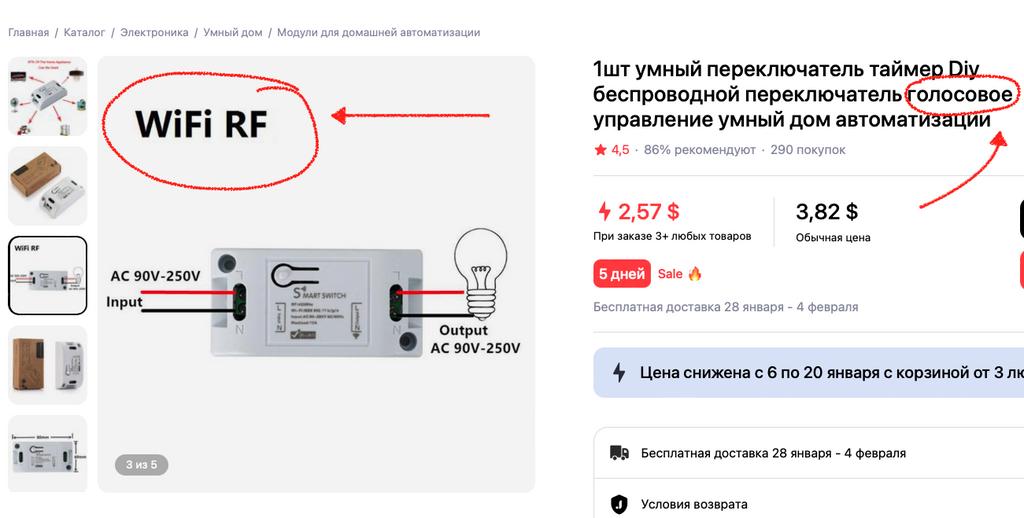Select the second thumbnail showing the cardboard box

tap(47, 186)
